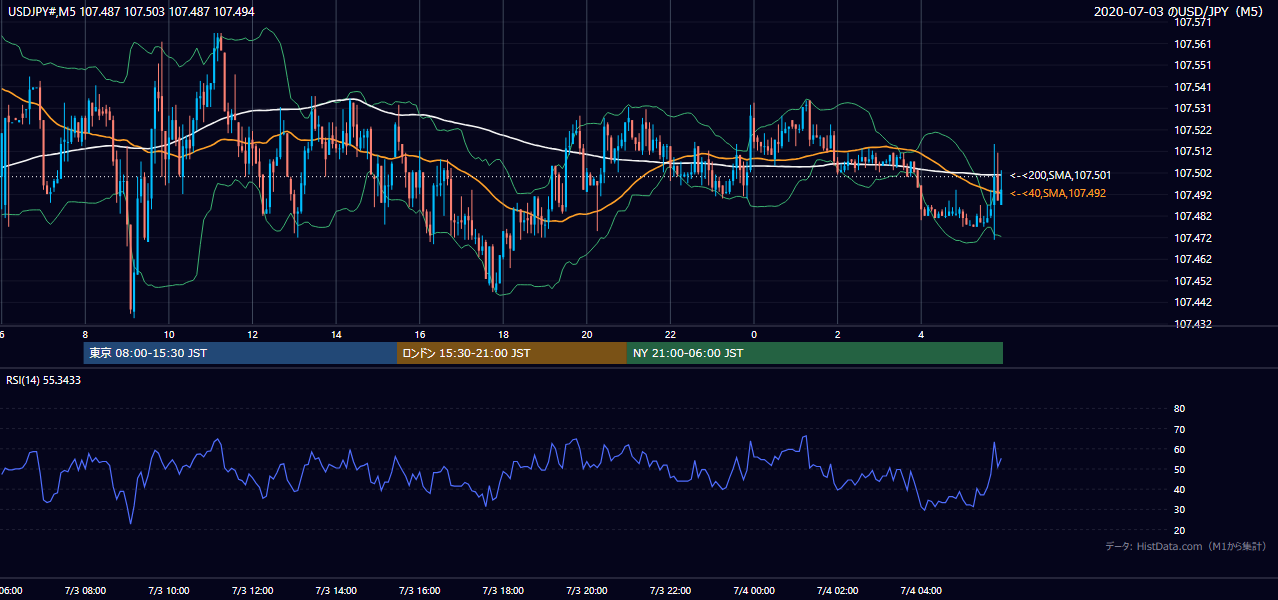Viewport: 1278px width, 600px height.
Task: Click the 7/3 12:00 time axis label
Action: pos(252,591)
